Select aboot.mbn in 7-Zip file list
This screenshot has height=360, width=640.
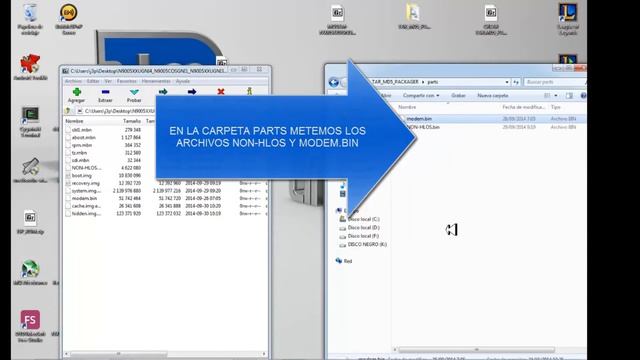(84, 138)
